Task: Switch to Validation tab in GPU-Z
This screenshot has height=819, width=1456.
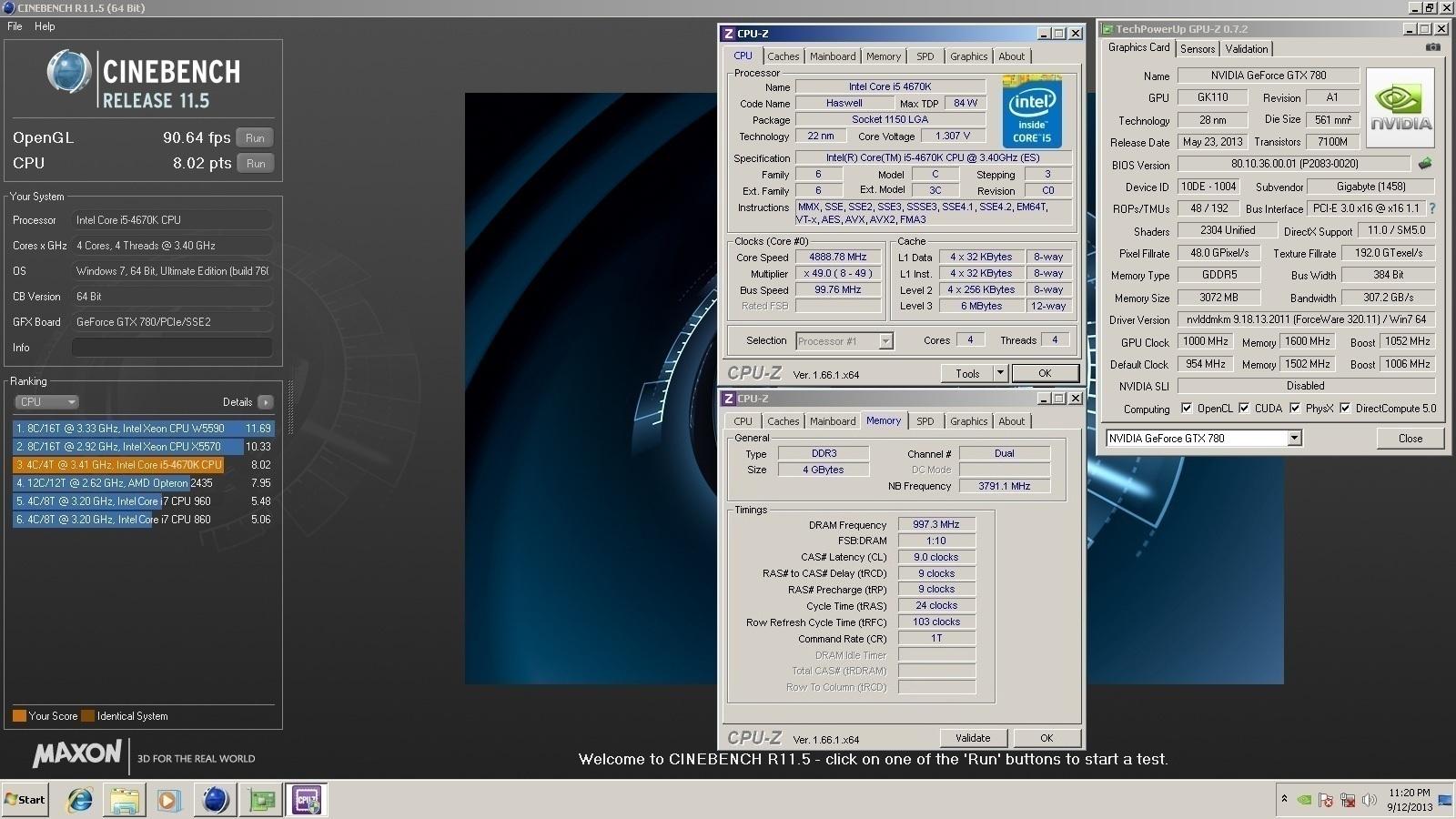Action: [x=1246, y=49]
